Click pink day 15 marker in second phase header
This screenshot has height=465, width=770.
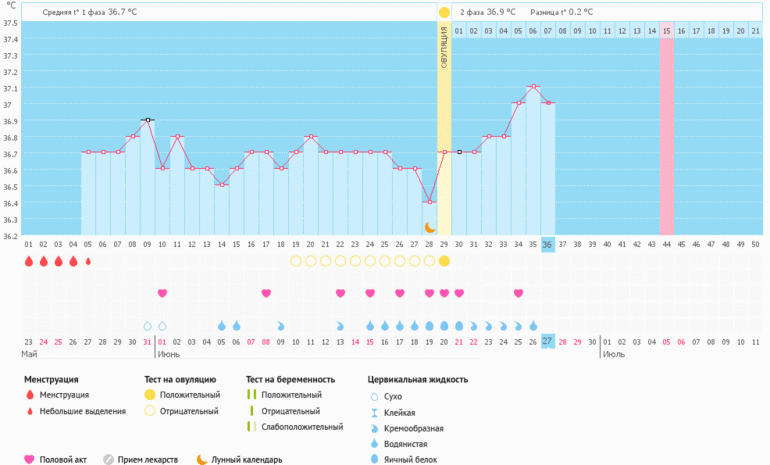point(666,32)
